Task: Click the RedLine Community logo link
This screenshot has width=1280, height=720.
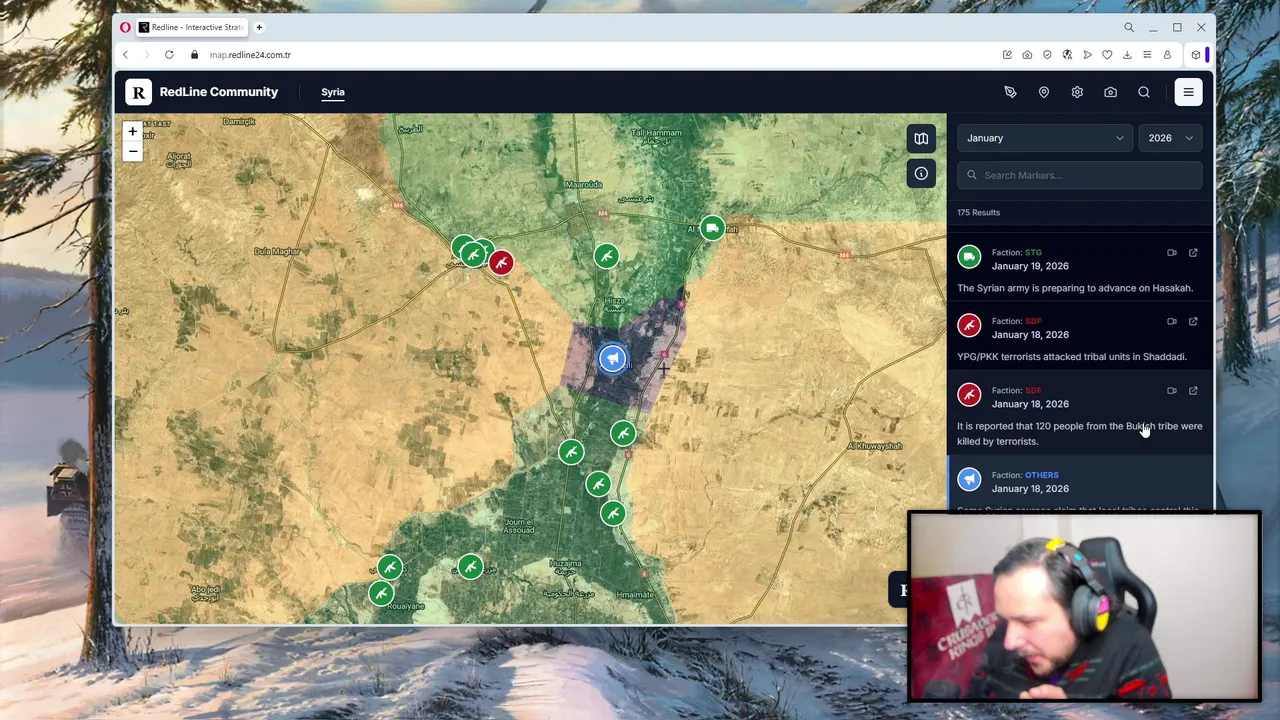Action: [x=202, y=92]
